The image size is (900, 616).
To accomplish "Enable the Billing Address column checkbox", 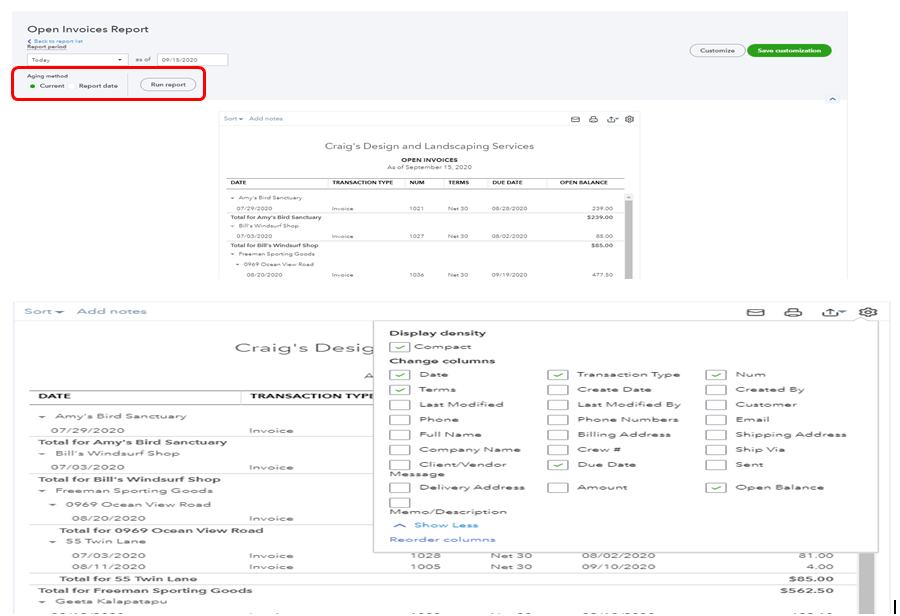I will pyautogui.click(x=557, y=435).
